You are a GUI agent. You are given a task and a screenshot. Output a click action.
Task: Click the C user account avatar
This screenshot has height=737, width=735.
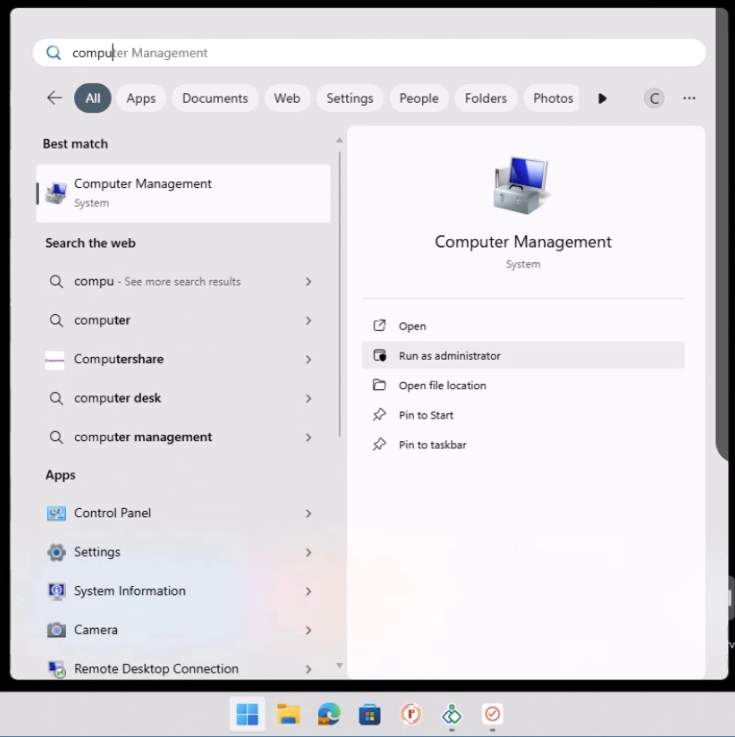click(x=654, y=98)
